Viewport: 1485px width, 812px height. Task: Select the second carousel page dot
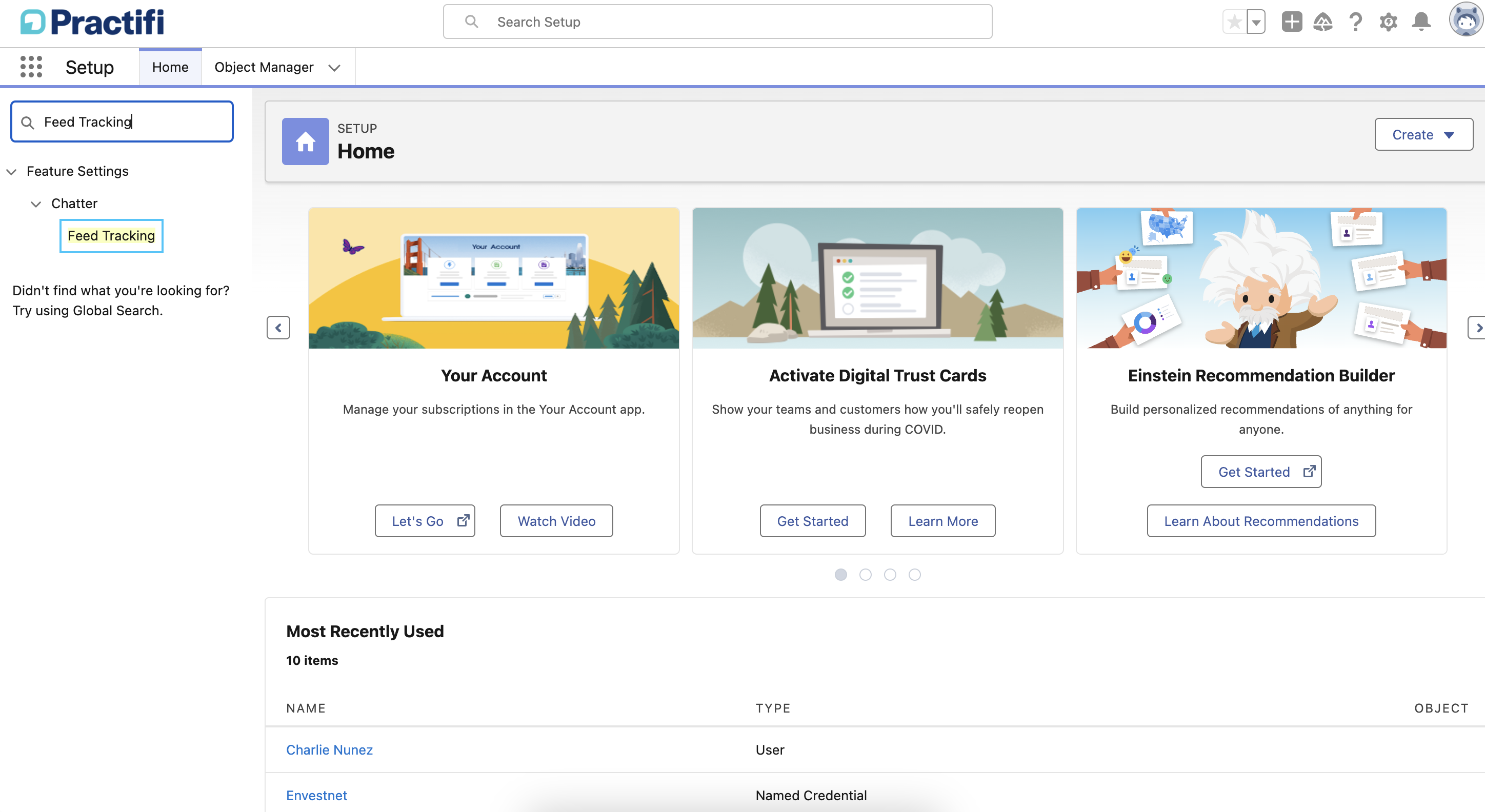coord(865,575)
